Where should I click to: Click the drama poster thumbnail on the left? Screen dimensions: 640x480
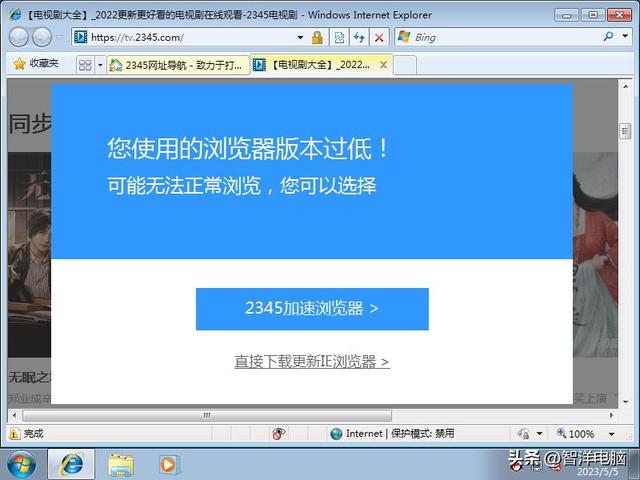coord(29,255)
